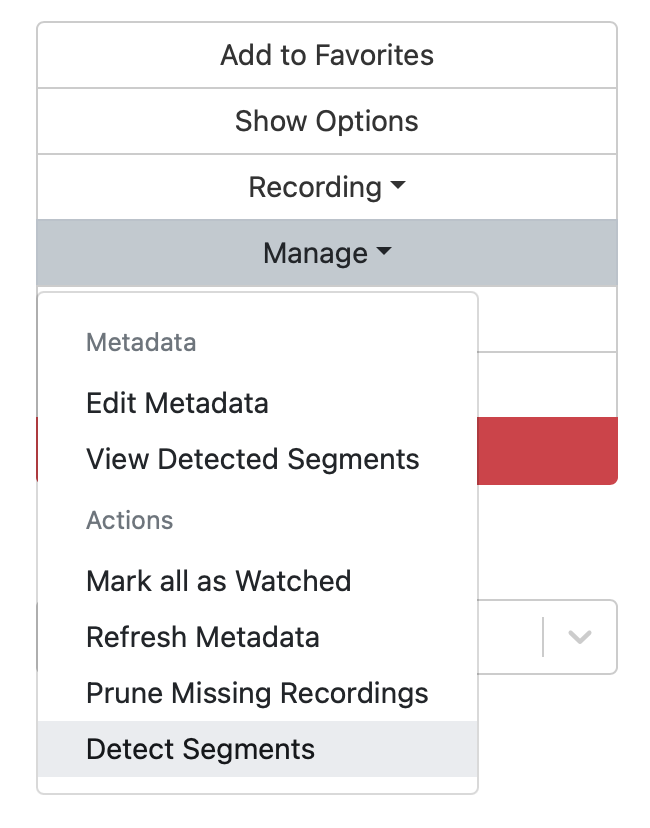Click the caret arrow beside Recording
Image resolution: width=650 pixels, height=828 pixels.
398,187
